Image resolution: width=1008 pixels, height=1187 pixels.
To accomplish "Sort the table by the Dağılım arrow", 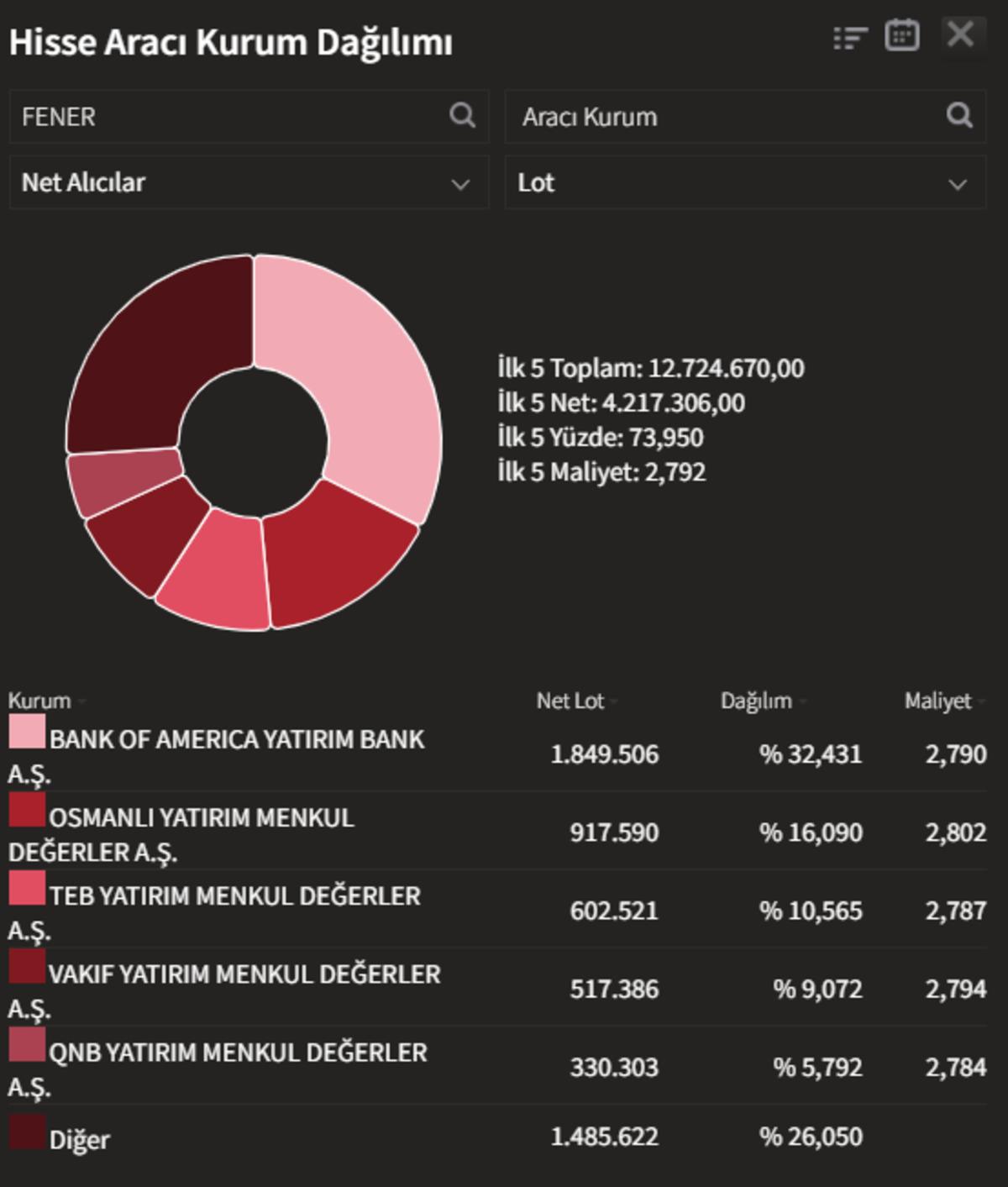I will 803,701.
